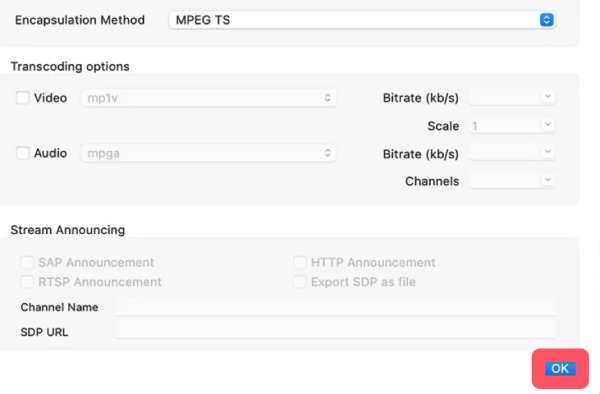Expand the Scale combo box arrow

(x=548, y=124)
